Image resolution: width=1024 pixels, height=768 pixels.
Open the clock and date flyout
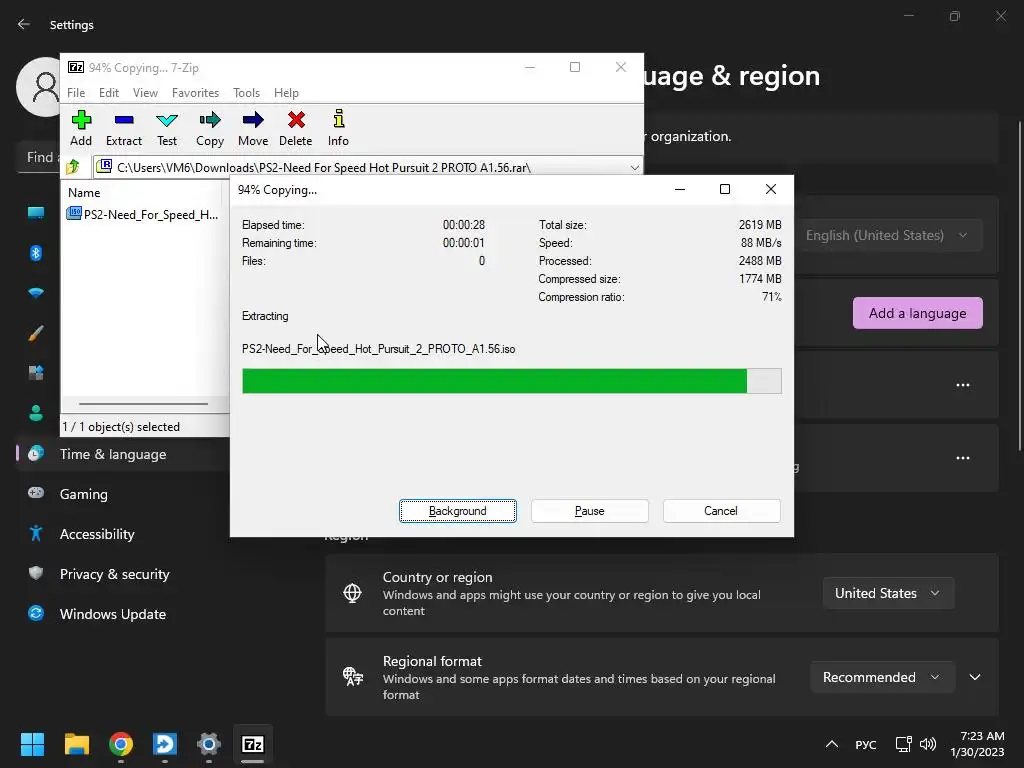pyautogui.click(x=978, y=744)
